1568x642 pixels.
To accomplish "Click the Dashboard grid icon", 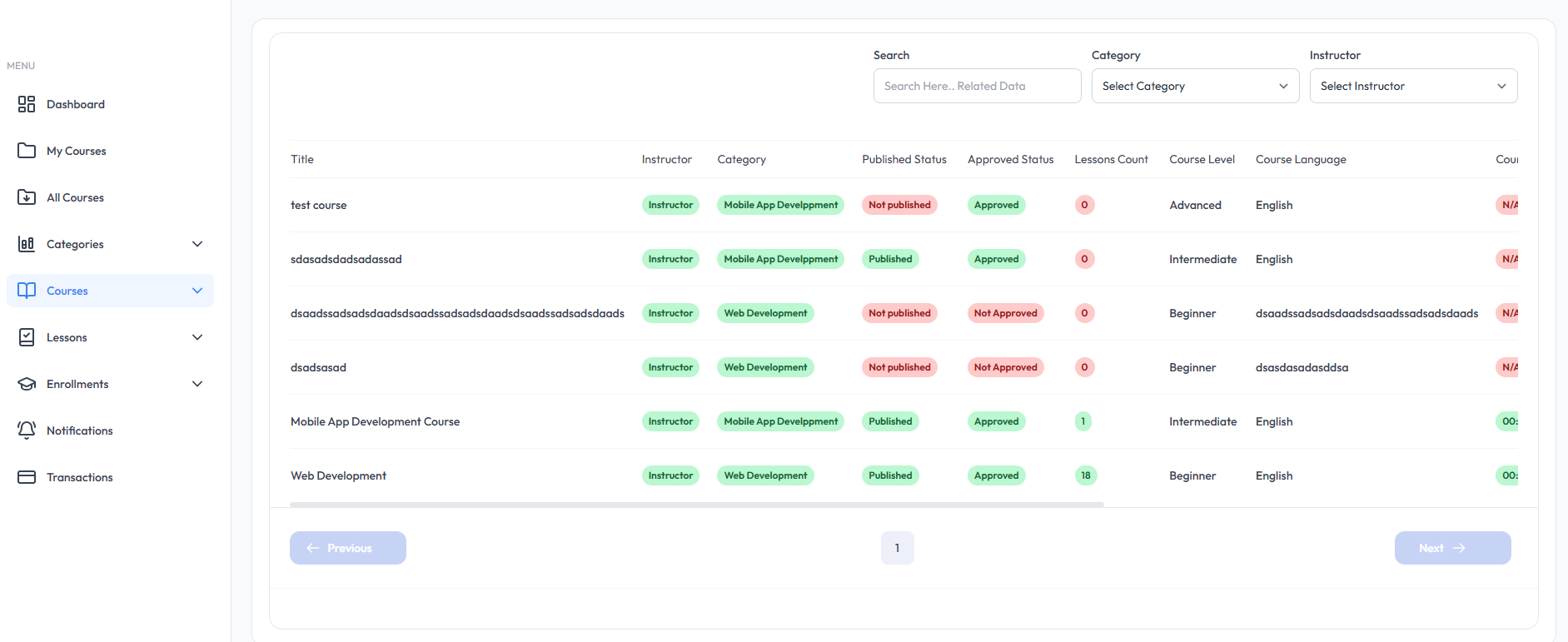I will coord(27,104).
